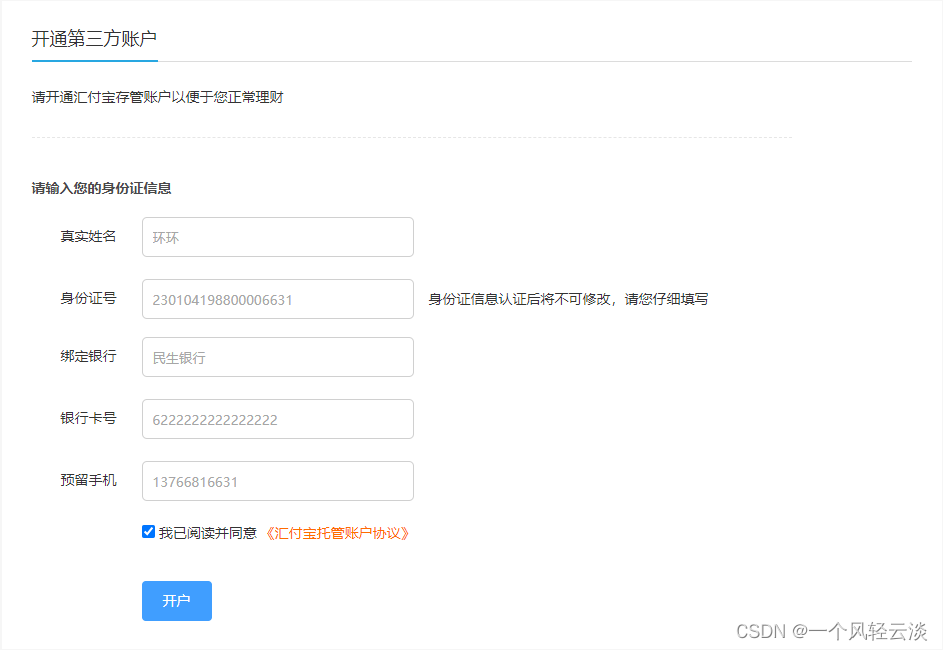Viewport: 943px width, 650px height.
Task: Select the 绑定银行 input field
Action: (278, 357)
